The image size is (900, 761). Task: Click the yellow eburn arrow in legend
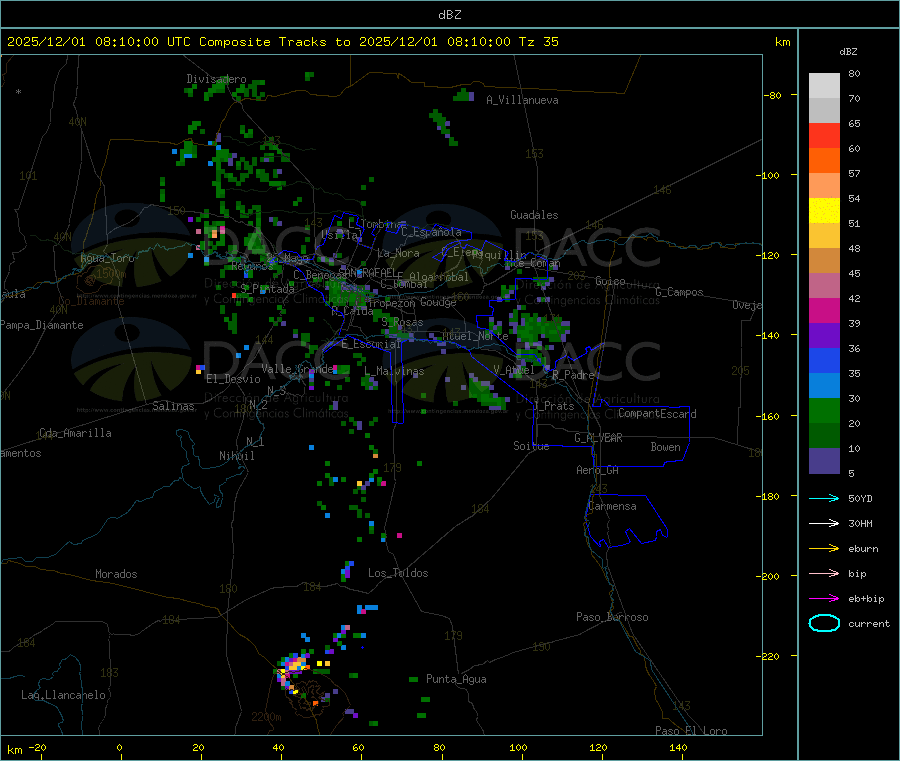[x=824, y=548]
